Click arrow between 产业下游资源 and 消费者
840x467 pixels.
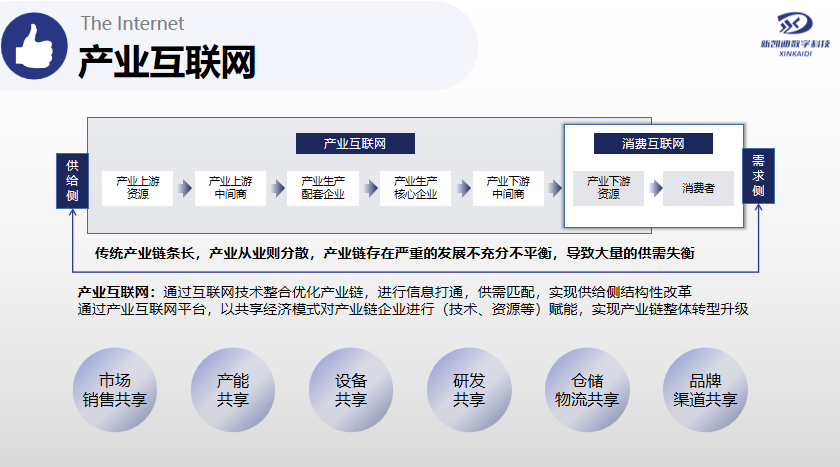(655, 188)
